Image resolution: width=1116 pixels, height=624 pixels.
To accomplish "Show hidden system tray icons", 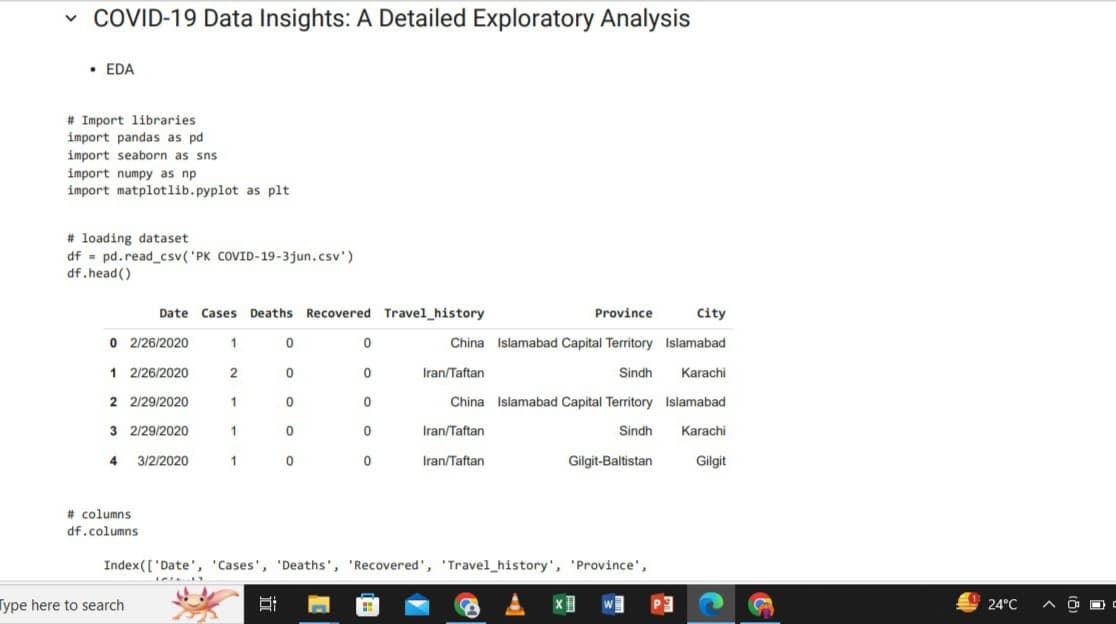I will pos(1049,604).
